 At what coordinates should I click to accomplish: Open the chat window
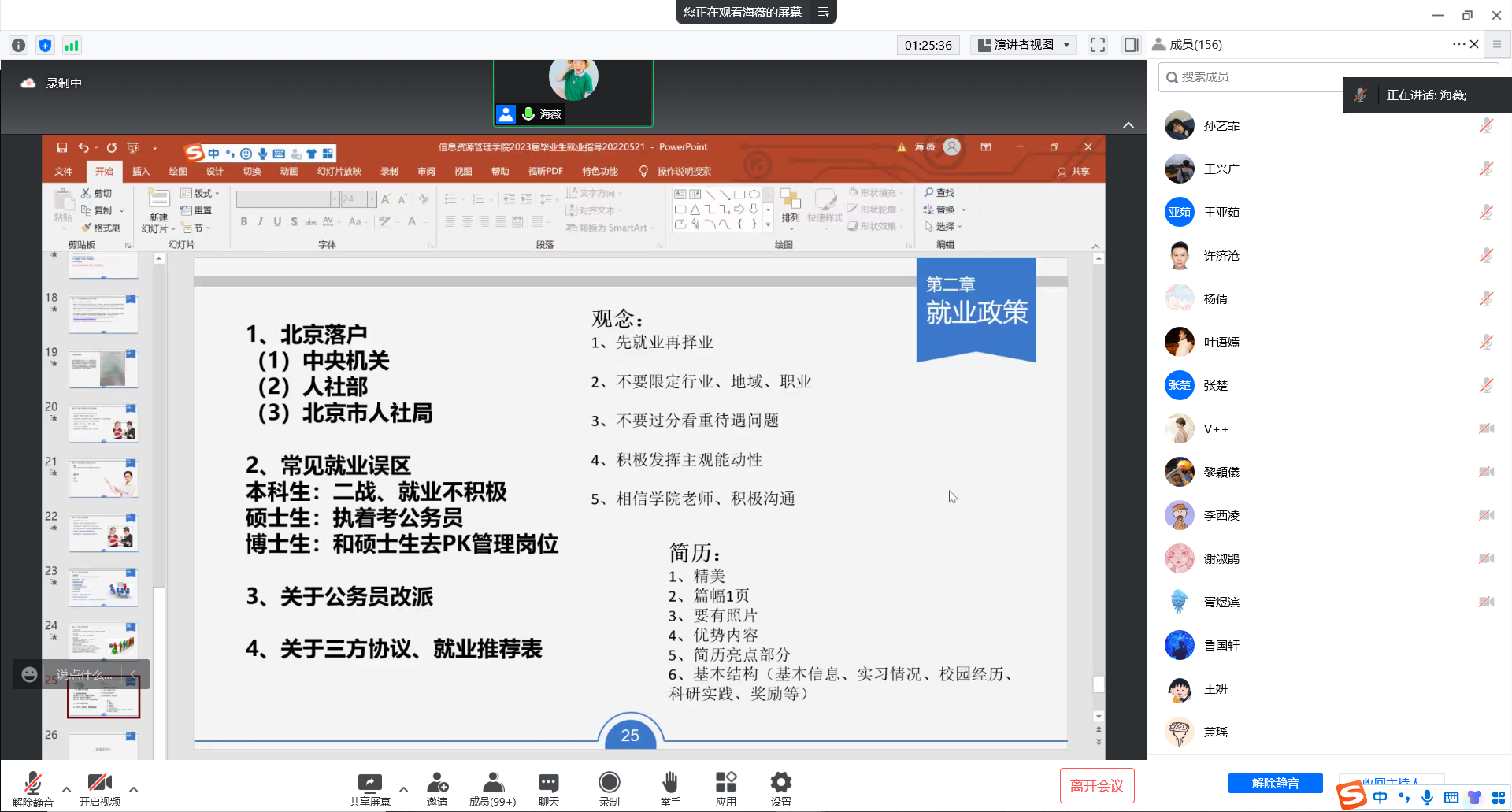(x=549, y=789)
